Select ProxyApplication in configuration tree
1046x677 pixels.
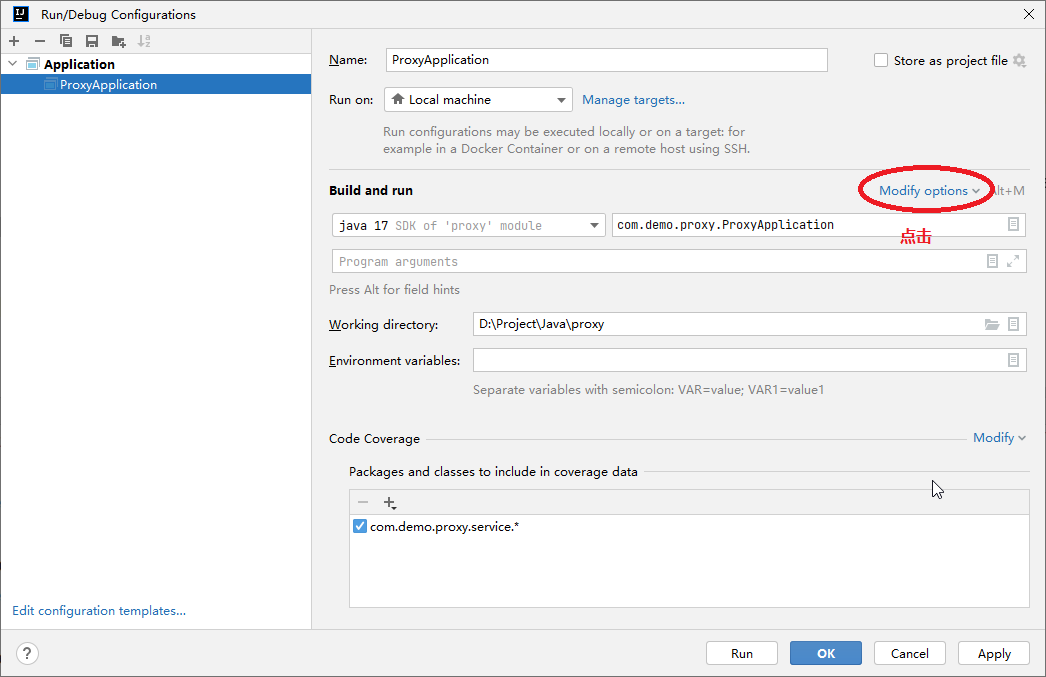(x=108, y=85)
